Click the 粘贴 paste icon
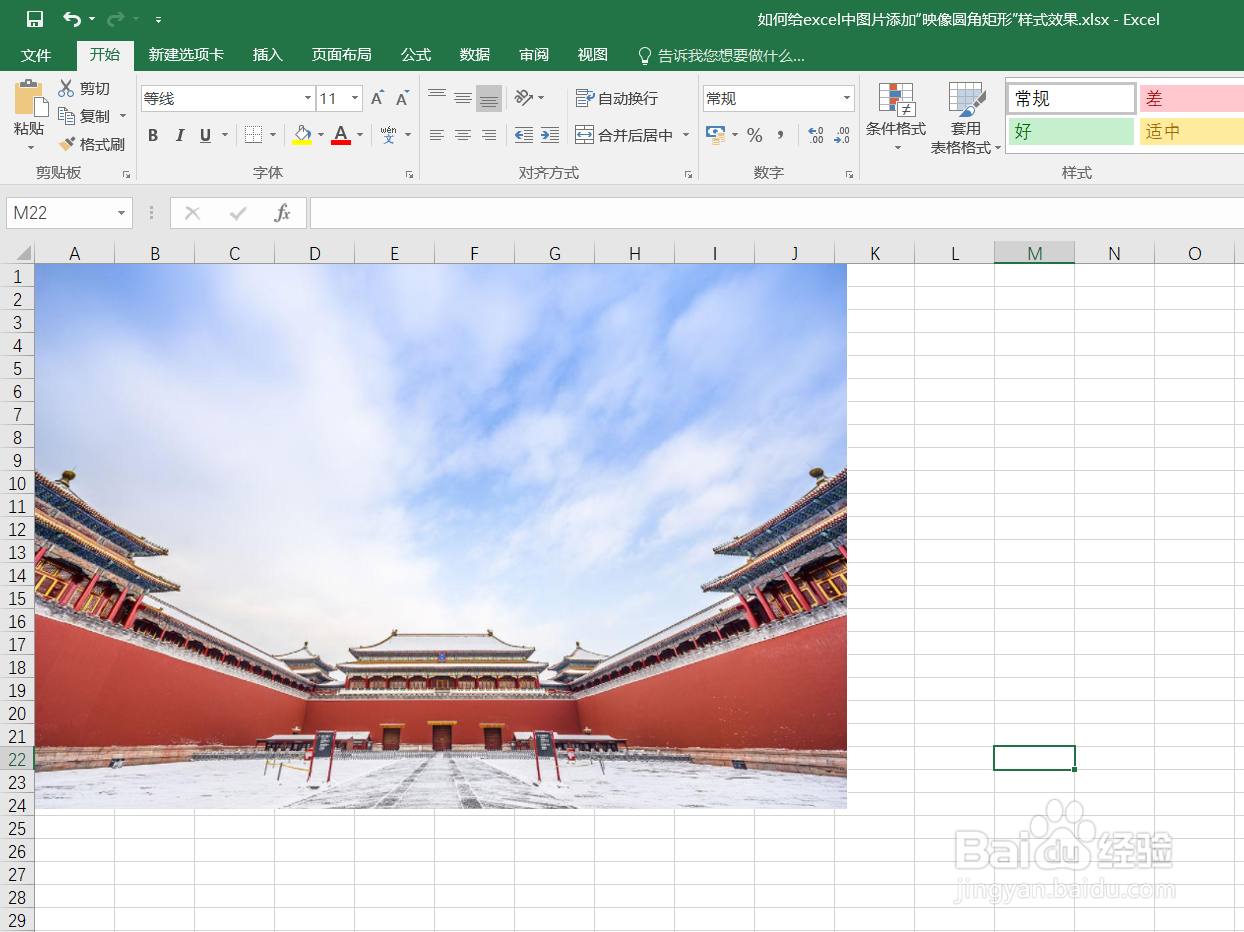The width and height of the screenshot is (1244, 932). tap(29, 99)
